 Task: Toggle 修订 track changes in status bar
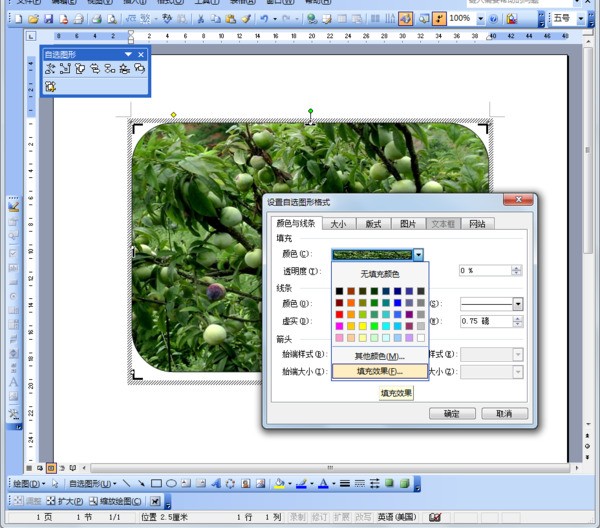tap(319, 517)
